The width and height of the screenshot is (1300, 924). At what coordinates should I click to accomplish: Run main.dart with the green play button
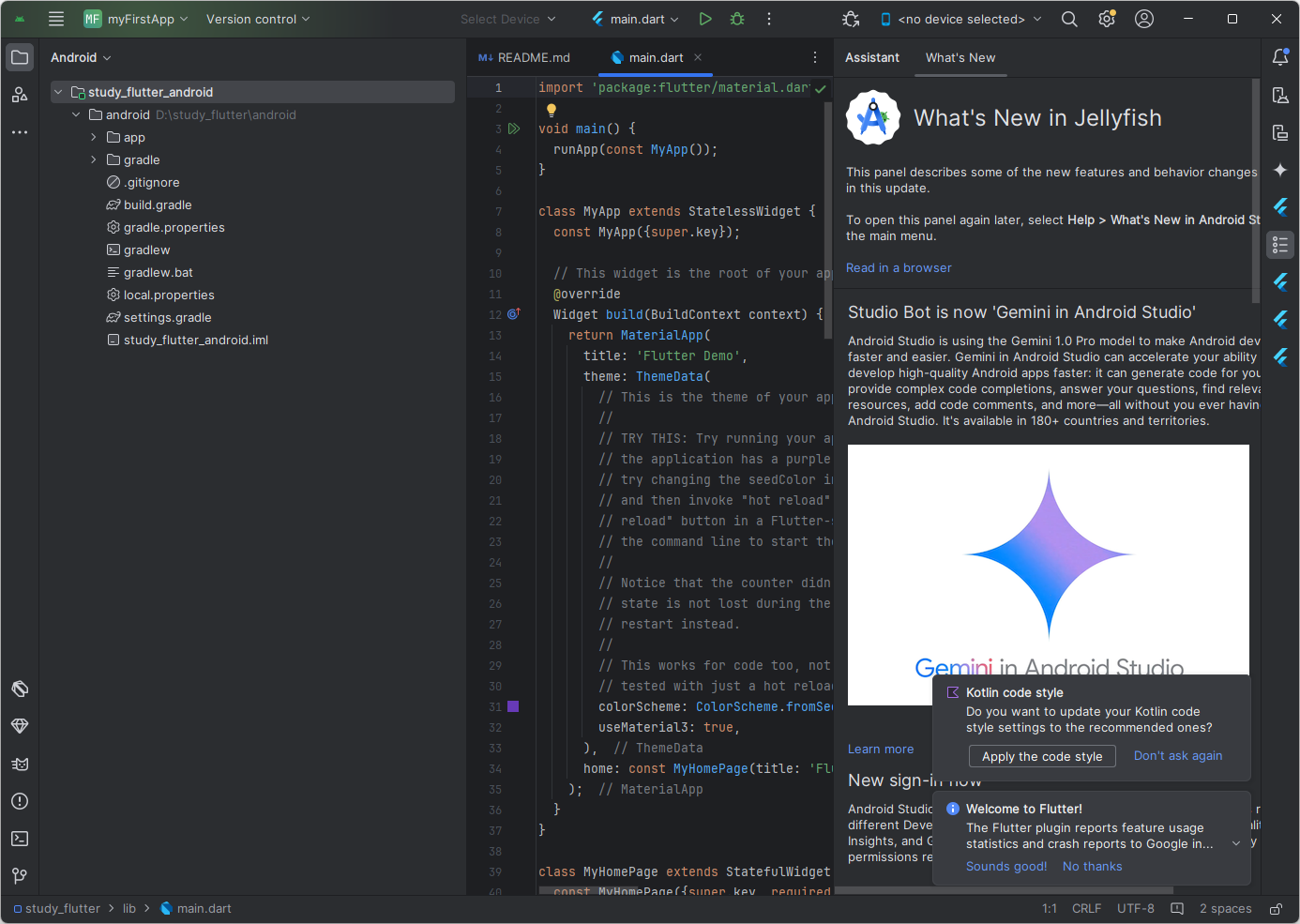tap(705, 19)
